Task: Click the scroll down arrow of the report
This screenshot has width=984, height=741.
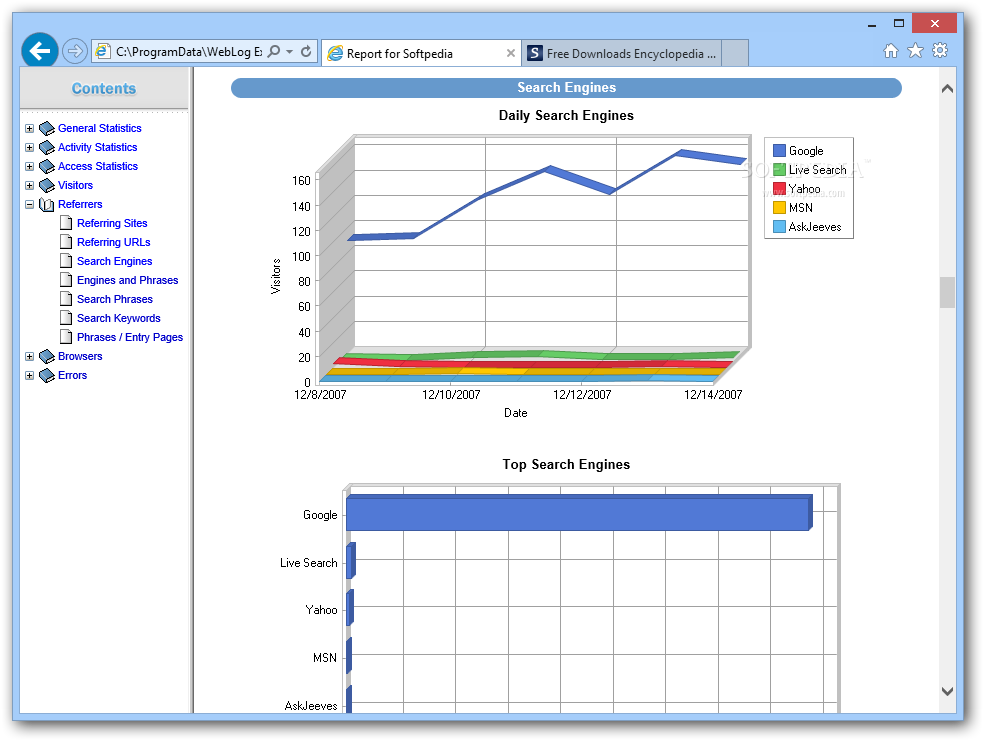Action: 947,691
